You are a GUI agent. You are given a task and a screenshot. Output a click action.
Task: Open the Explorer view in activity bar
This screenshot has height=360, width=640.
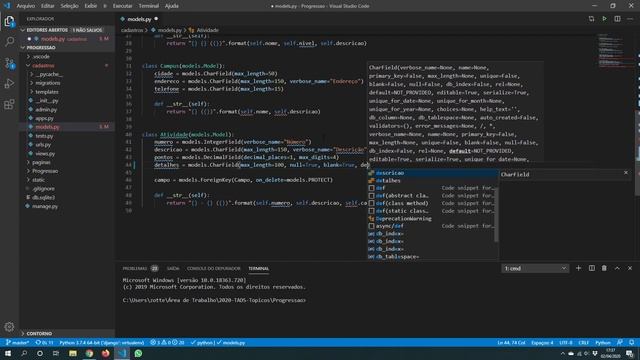click(x=9, y=21)
